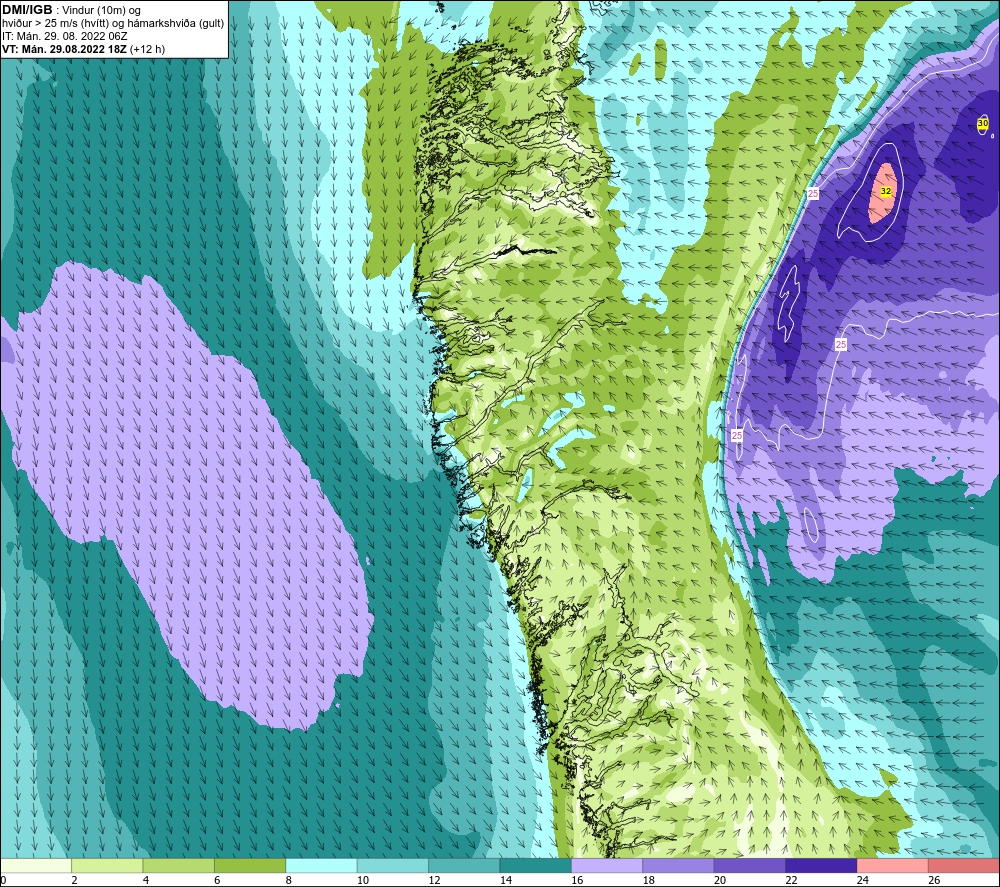The image size is (1000, 887).
Task: Pick the dark teal 14–16 m/s swatch
Action: click(536, 865)
